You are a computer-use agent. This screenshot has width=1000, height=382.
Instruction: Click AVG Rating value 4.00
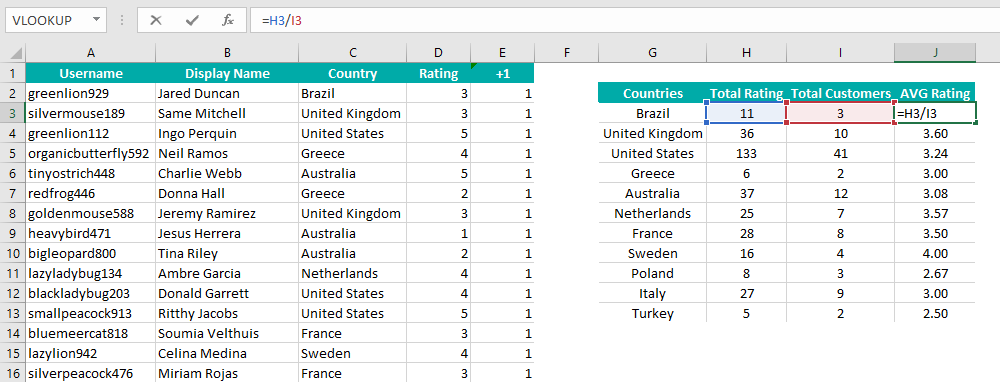click(935, 254)
